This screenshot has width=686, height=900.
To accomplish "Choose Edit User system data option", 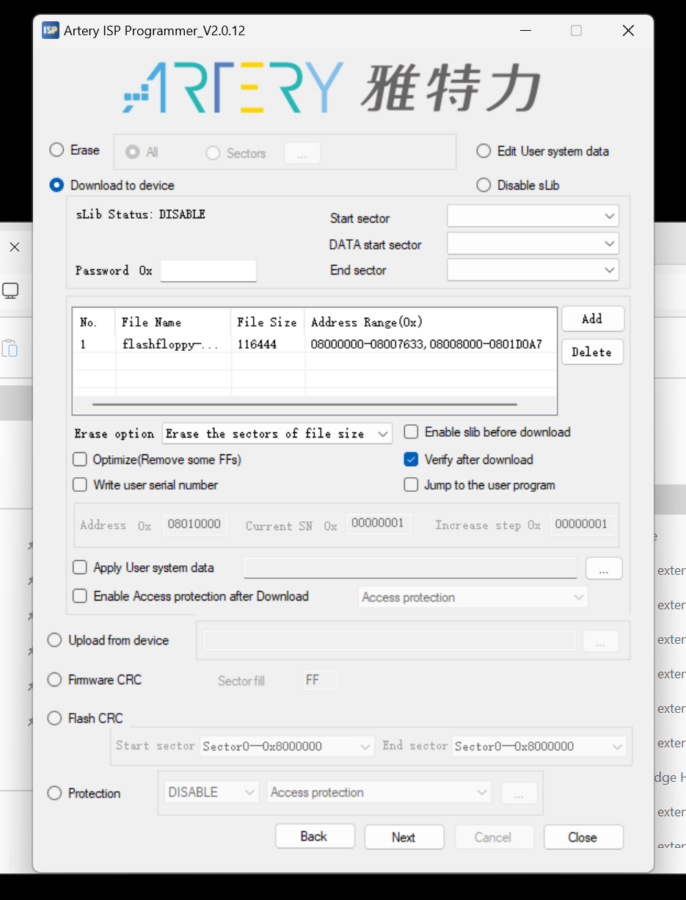I will [484, 151].
